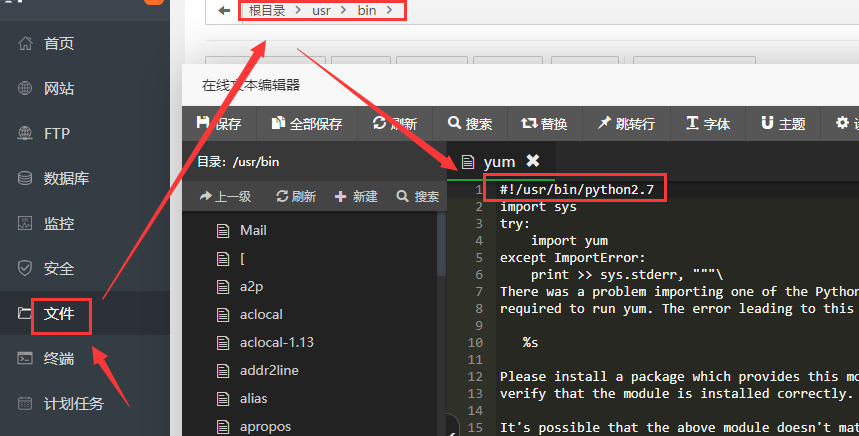Click 替换 replace in editor toolbar
Screen dimensions: 859x436
tap(545, 124)
